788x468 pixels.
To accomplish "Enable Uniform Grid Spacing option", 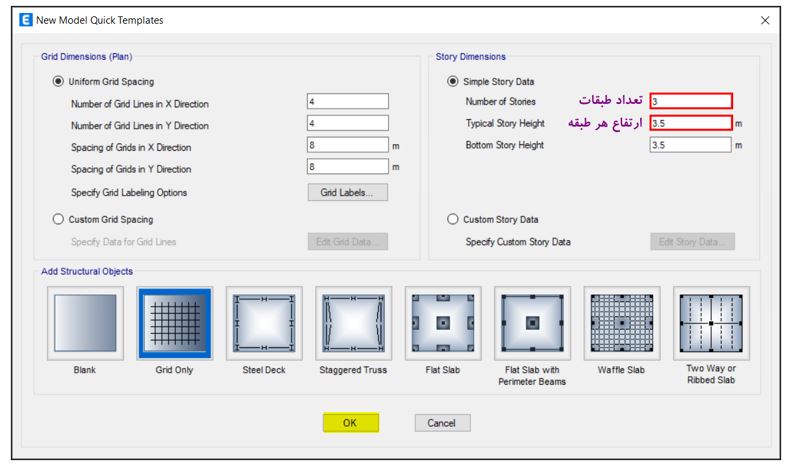I will (58, 81).
